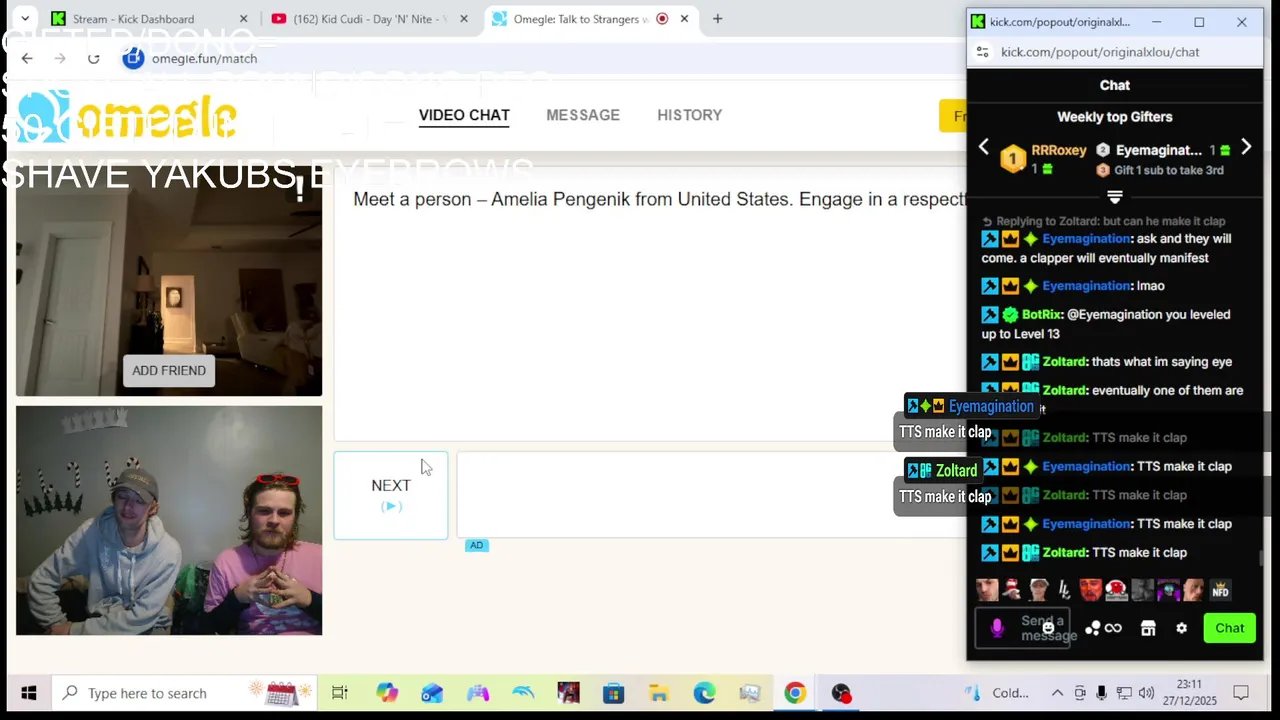Click BotRix username in chat
Image resolution: width=1280 pixels, height=720 pixels.
pos(1041,314)
